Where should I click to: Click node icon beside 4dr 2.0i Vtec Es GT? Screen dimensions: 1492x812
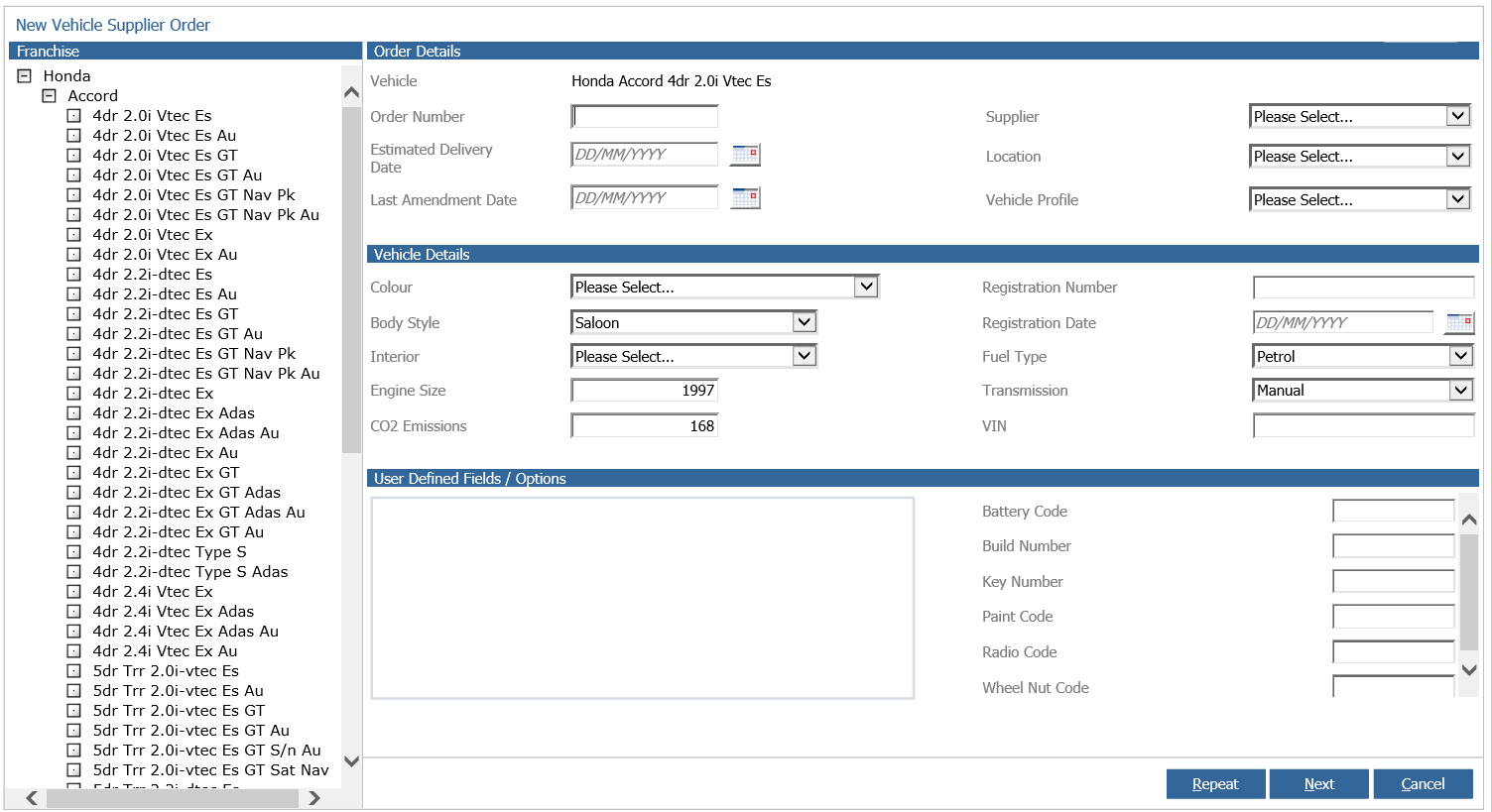[73, 155]
